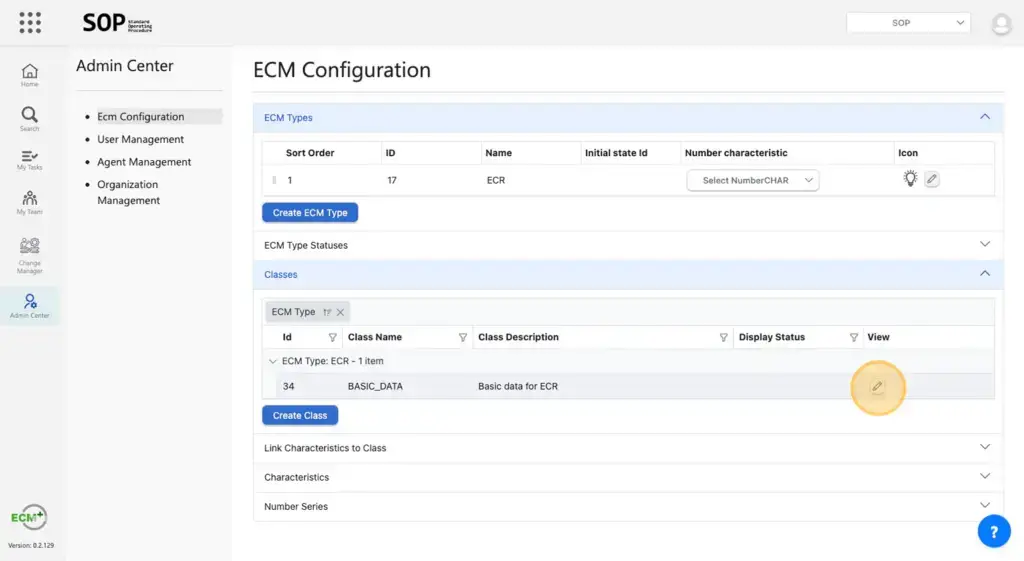Viewport: 1024px width, 561px height.
Task: Collapse the ECM Type: ECR group row
Action: coord(273,361)
